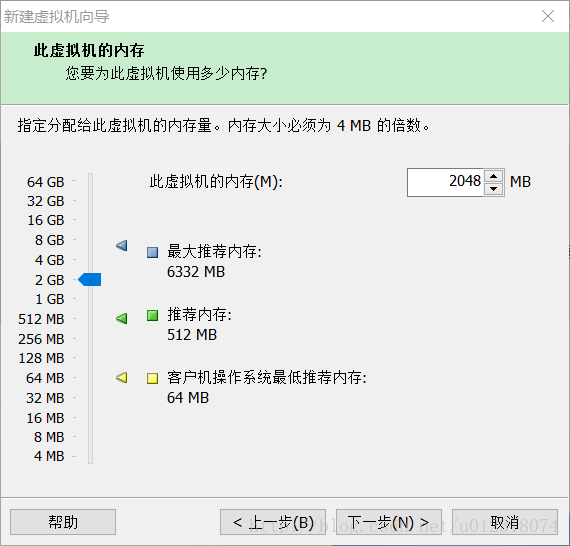The image size is (570, 546).
Task: Click the memory value field showing 2048
Action: 446,182
